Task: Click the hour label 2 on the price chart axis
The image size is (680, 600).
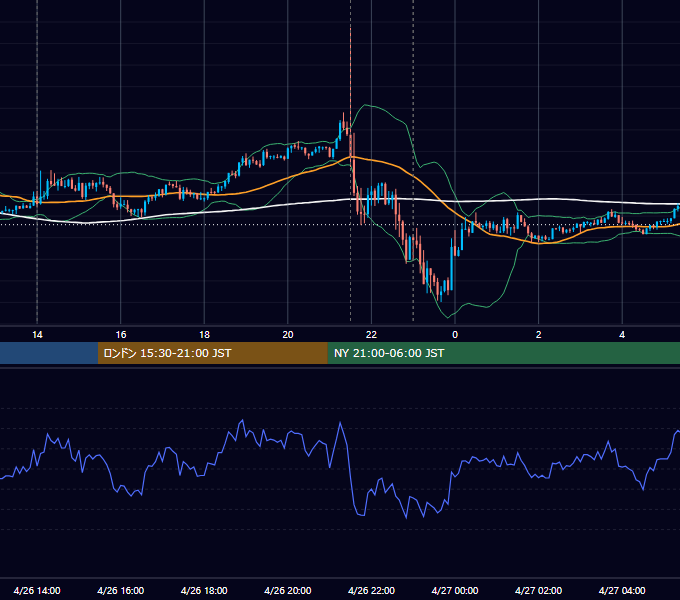Action: pyautogui.click(x=539, y=335)
